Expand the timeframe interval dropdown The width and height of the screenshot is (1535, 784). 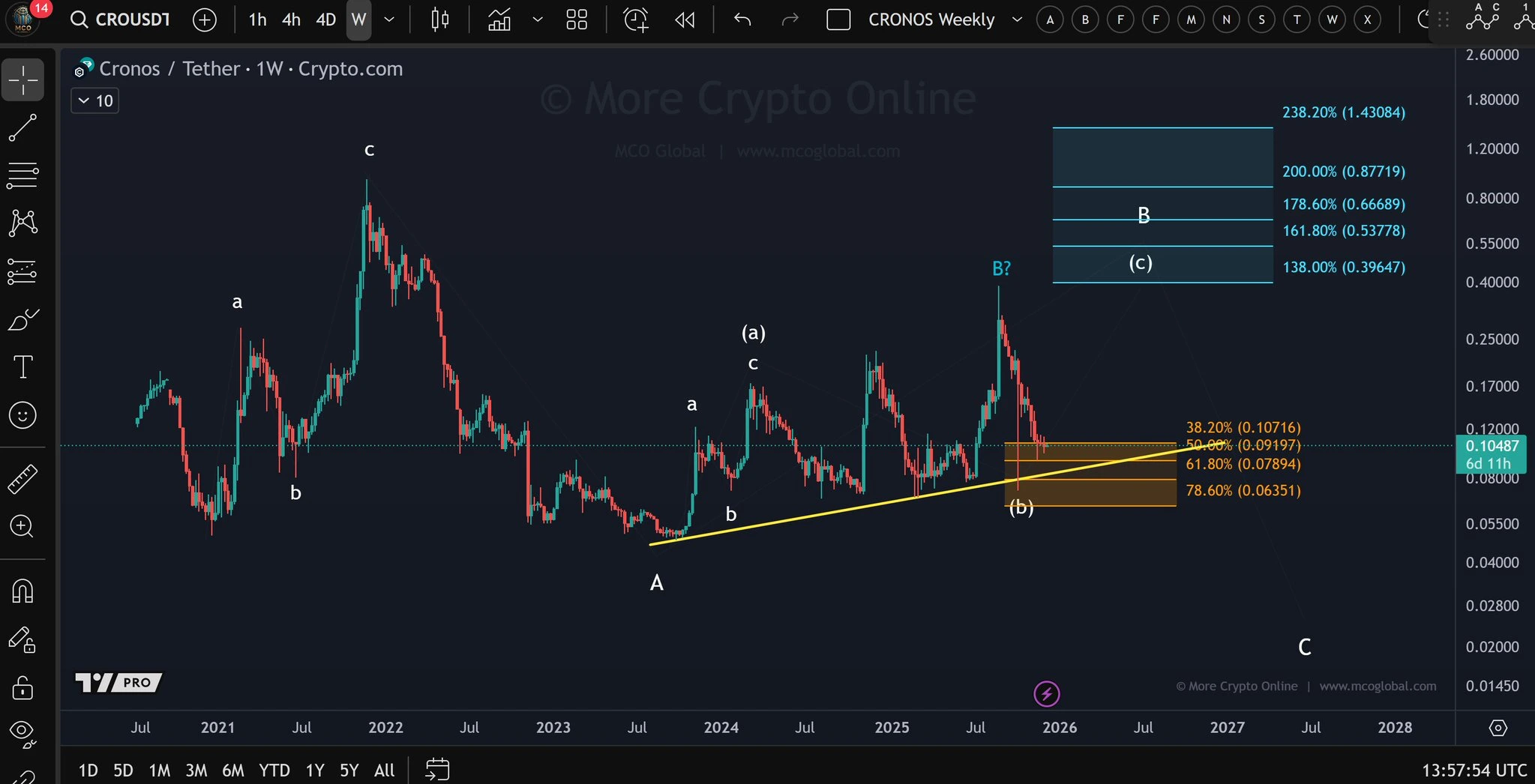click(x=388, y=19)
